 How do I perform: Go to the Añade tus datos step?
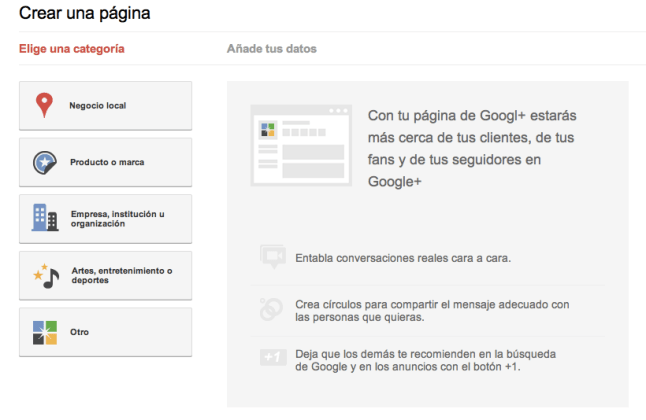[272, 49]
